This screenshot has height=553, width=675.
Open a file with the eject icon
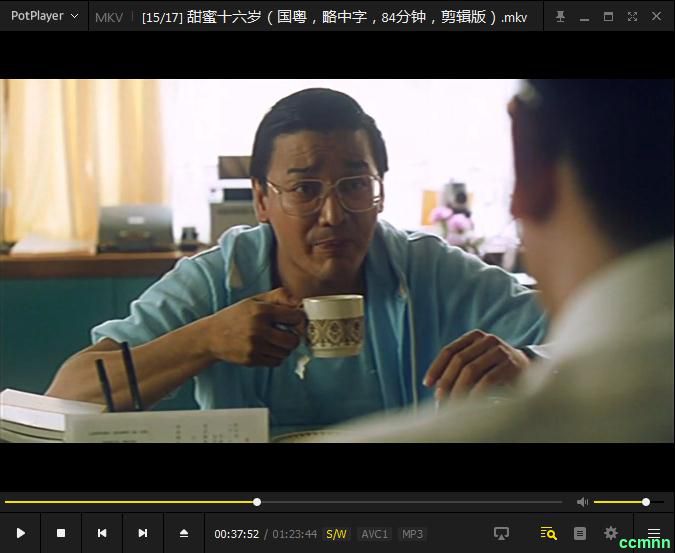(x=184, y=533)
